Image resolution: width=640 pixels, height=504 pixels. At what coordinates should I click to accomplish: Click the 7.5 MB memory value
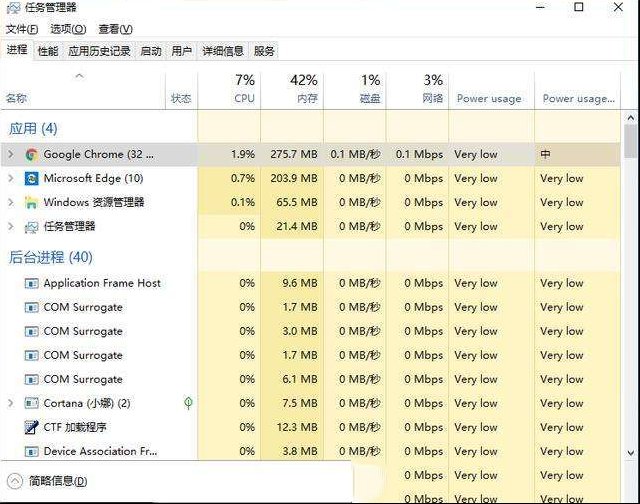click(300, 403)
